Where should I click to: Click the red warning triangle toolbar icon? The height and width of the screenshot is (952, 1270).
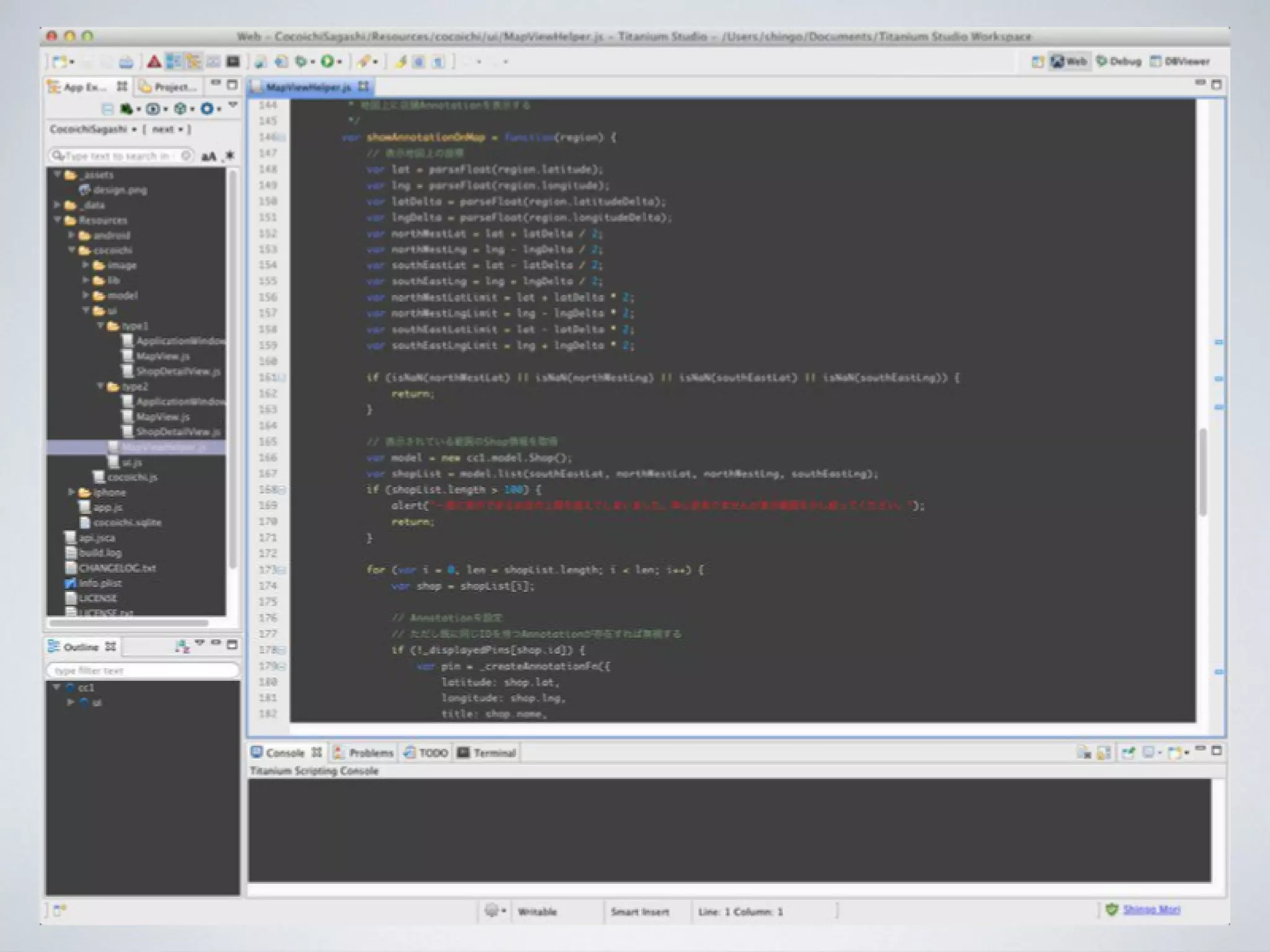pyautogui.click(x=154, y=62)
